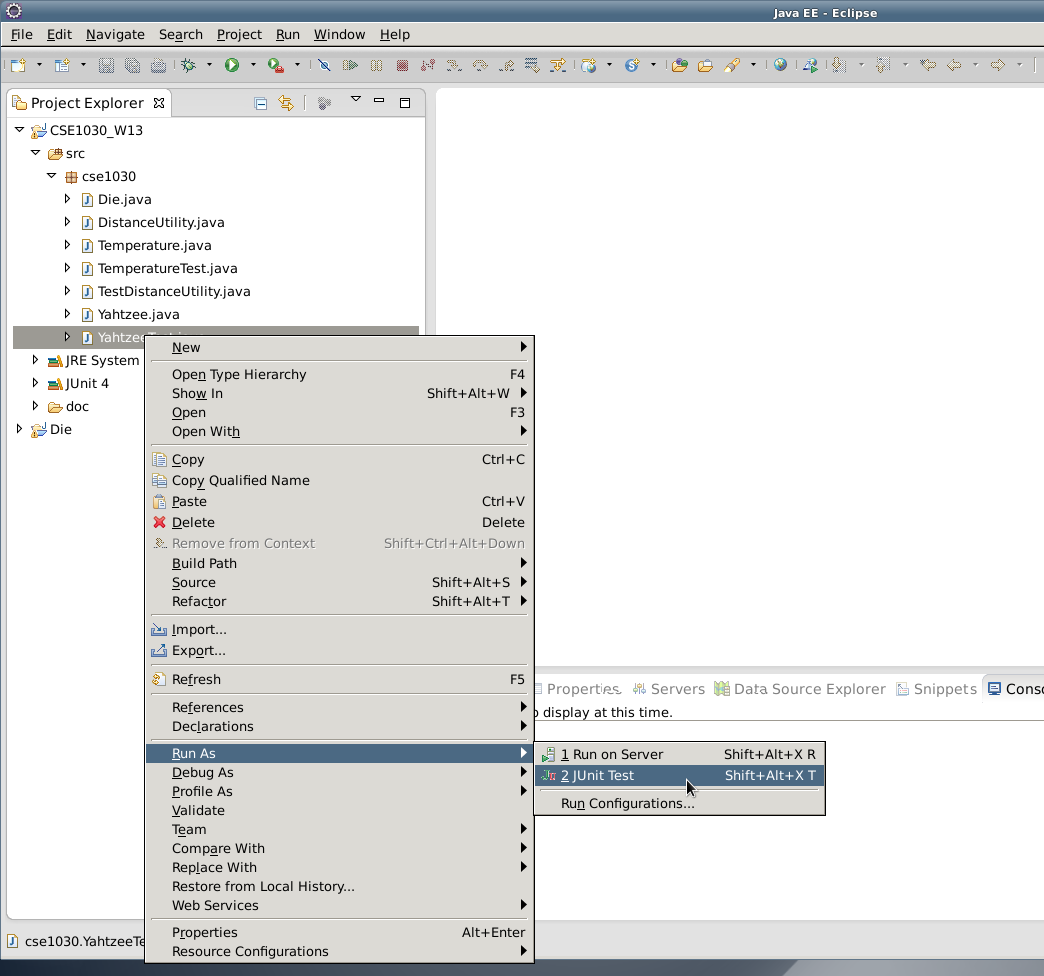Click the Disconnect debug toolbar icon
Screen dimensions: 1044x976
tap(428, 65)
